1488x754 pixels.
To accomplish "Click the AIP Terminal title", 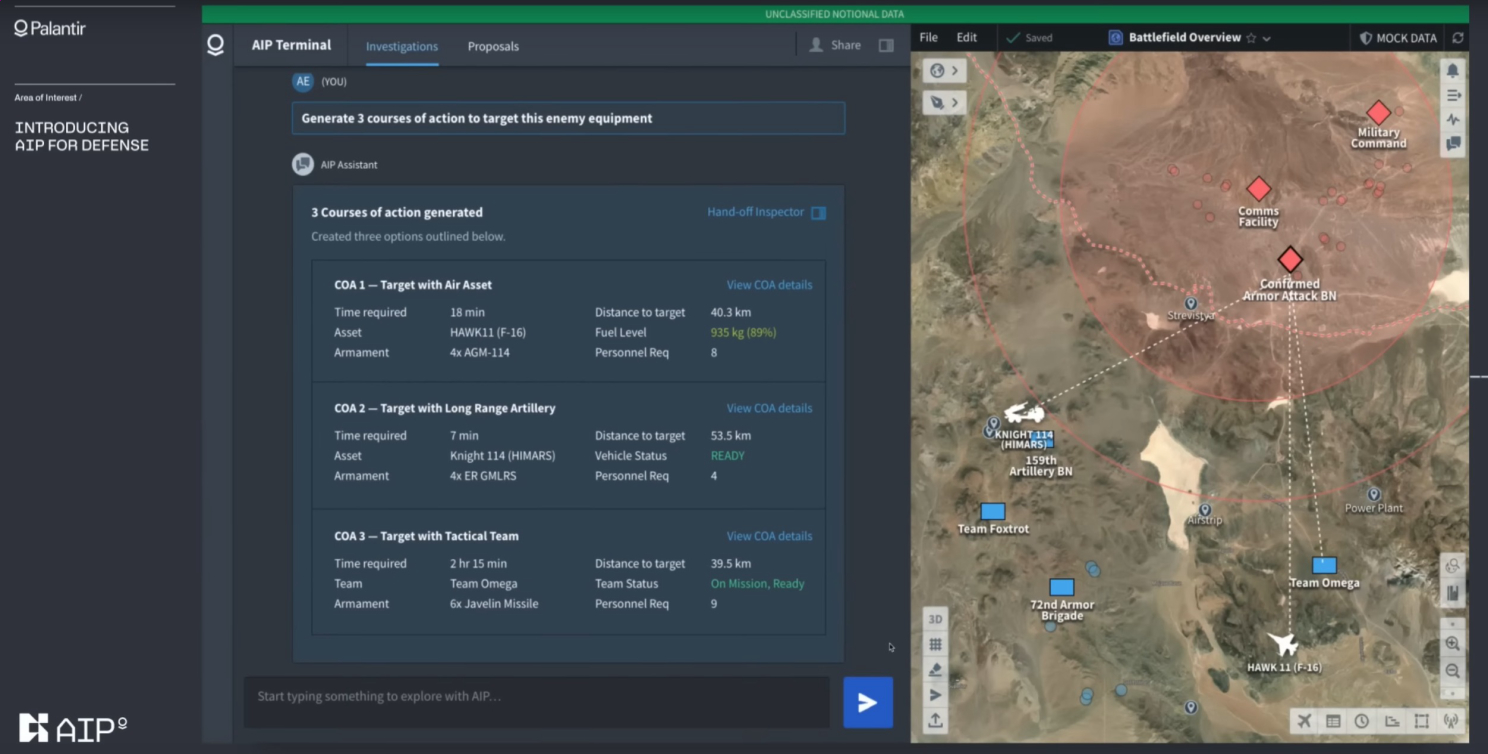I will point(291,45).
